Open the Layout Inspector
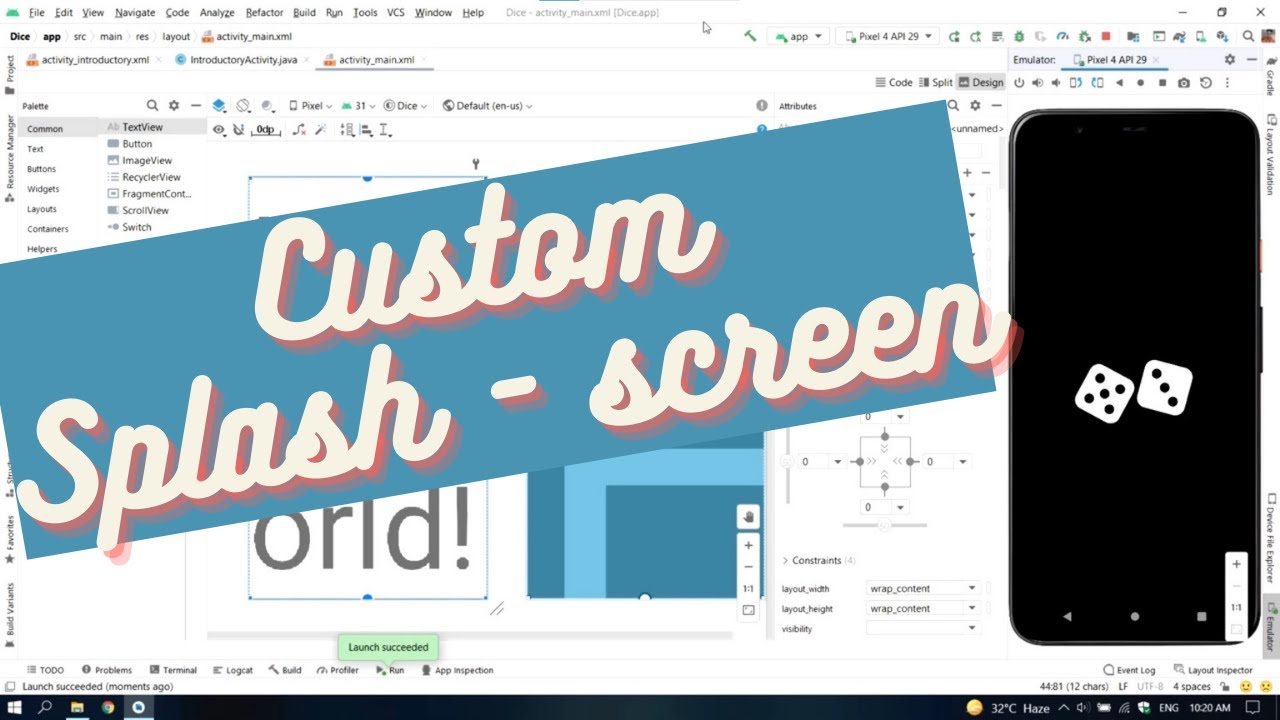 click(1213, 670)
